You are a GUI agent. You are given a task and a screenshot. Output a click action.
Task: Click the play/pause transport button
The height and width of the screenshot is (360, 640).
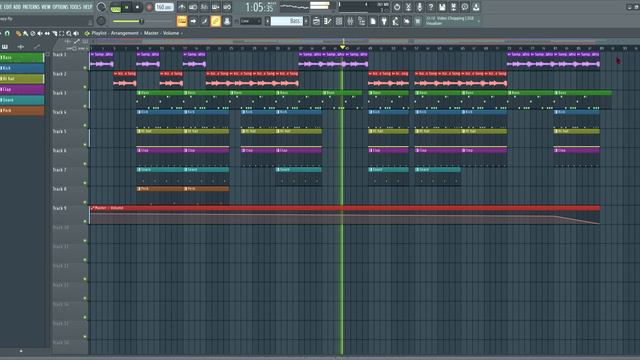coord(127,7)
